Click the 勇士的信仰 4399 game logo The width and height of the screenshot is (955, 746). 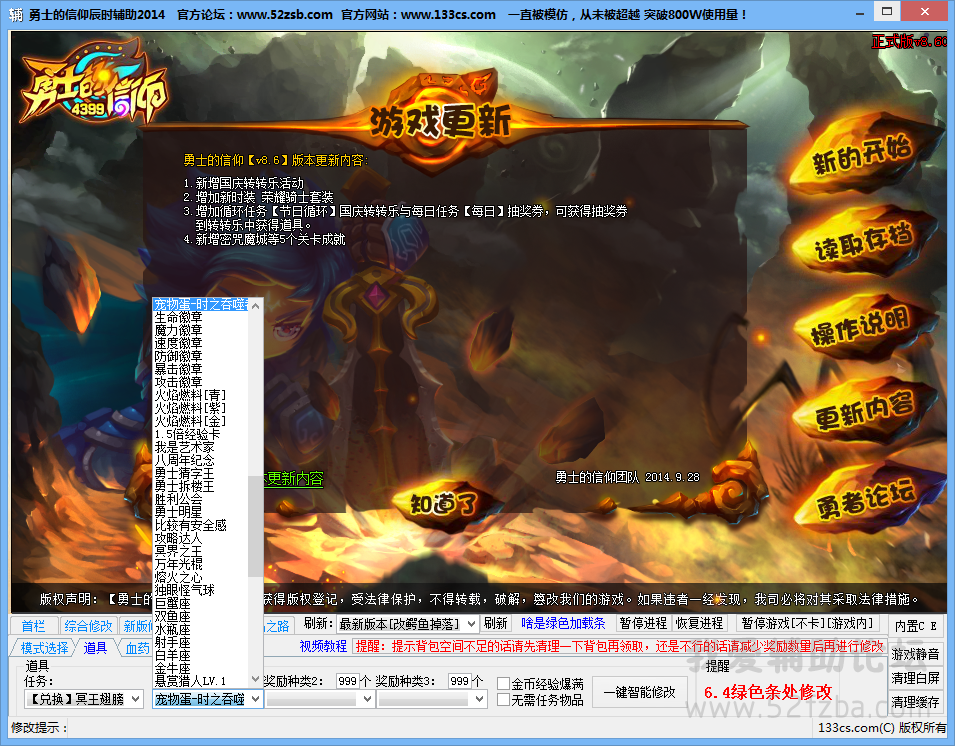pos(94,82)
